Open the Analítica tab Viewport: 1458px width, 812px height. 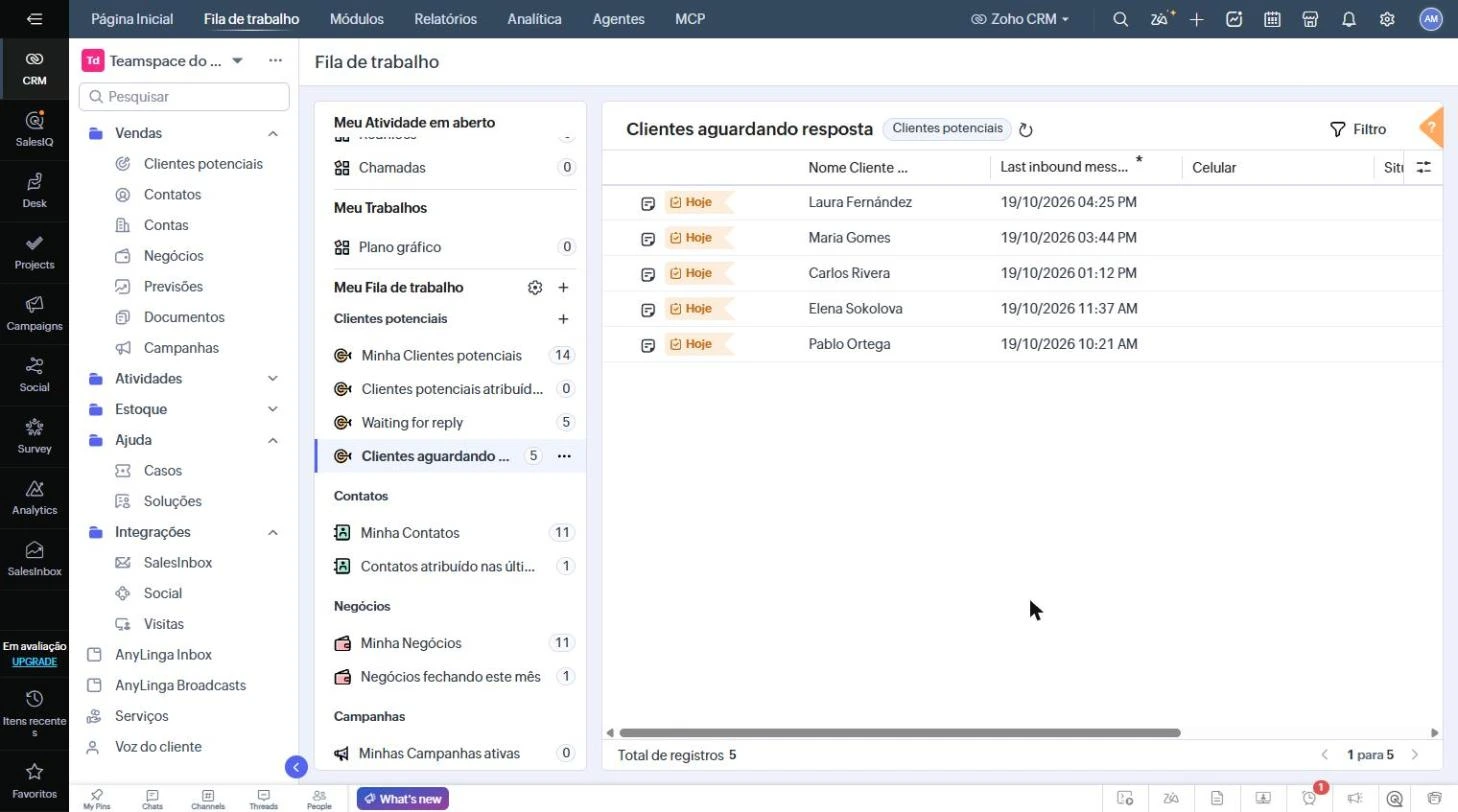[x=534, y=19]
